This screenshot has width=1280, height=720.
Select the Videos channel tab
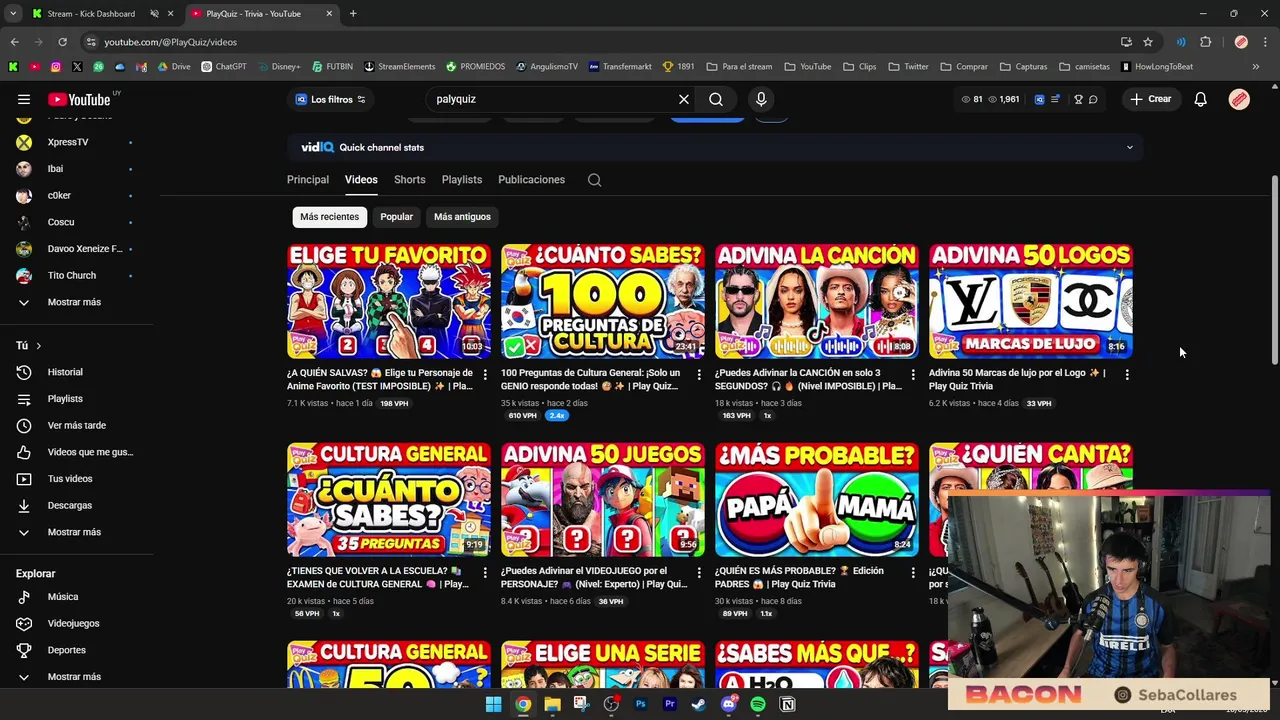tap(361, 180)
